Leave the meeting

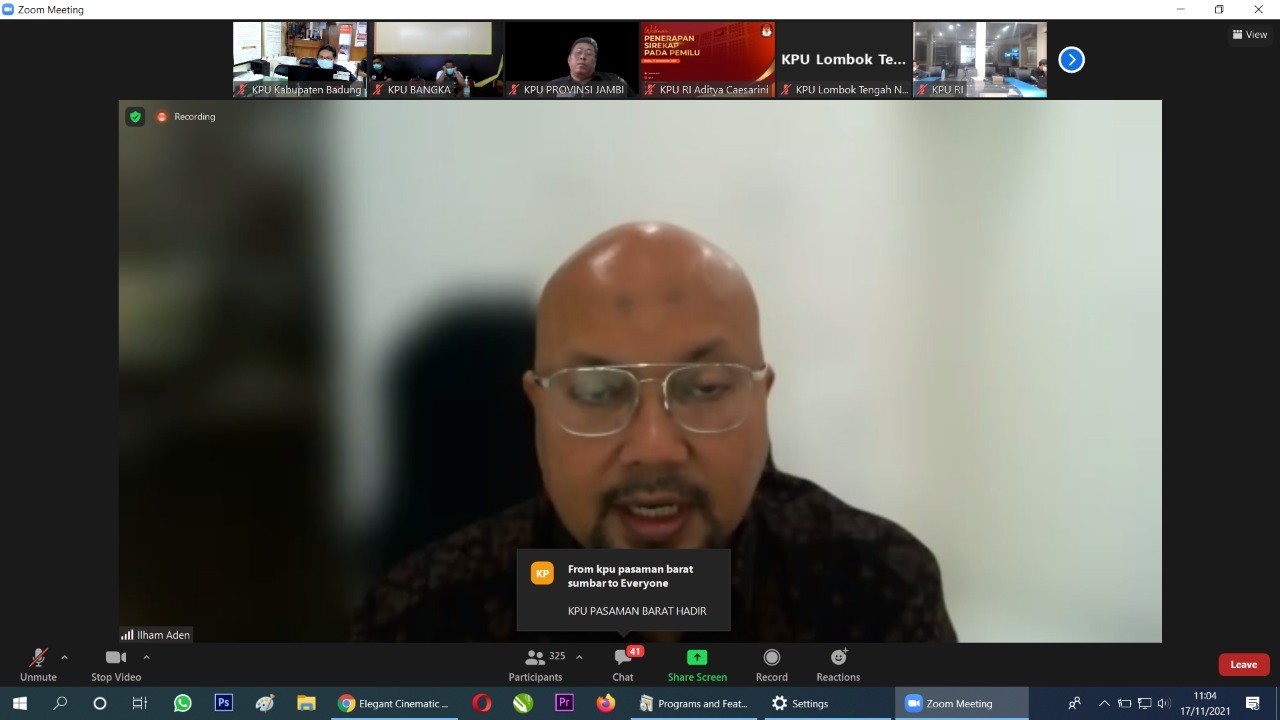pos(1243,664)
